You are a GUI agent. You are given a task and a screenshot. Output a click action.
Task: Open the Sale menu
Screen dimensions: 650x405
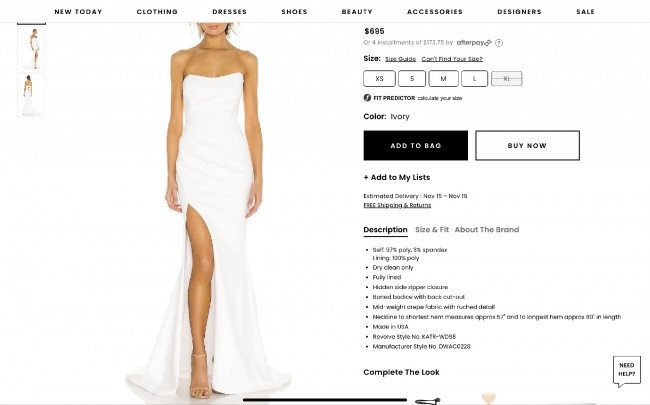[x=585, y=12]
